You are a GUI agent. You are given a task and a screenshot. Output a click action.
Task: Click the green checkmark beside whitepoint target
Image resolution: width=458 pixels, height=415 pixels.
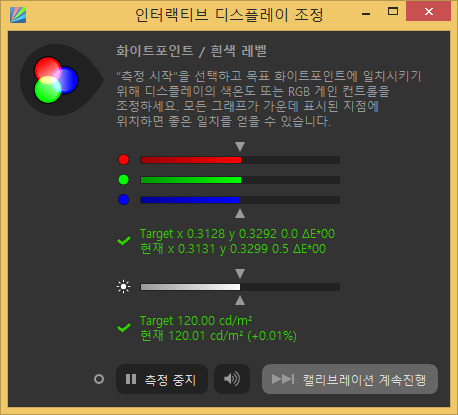point(124,241)
